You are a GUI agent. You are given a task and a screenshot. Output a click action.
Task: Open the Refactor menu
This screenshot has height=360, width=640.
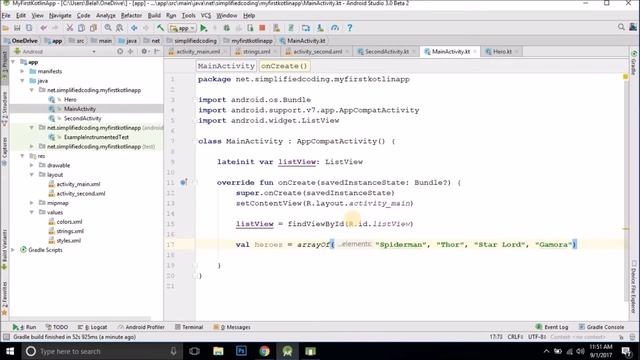[131, 16]
